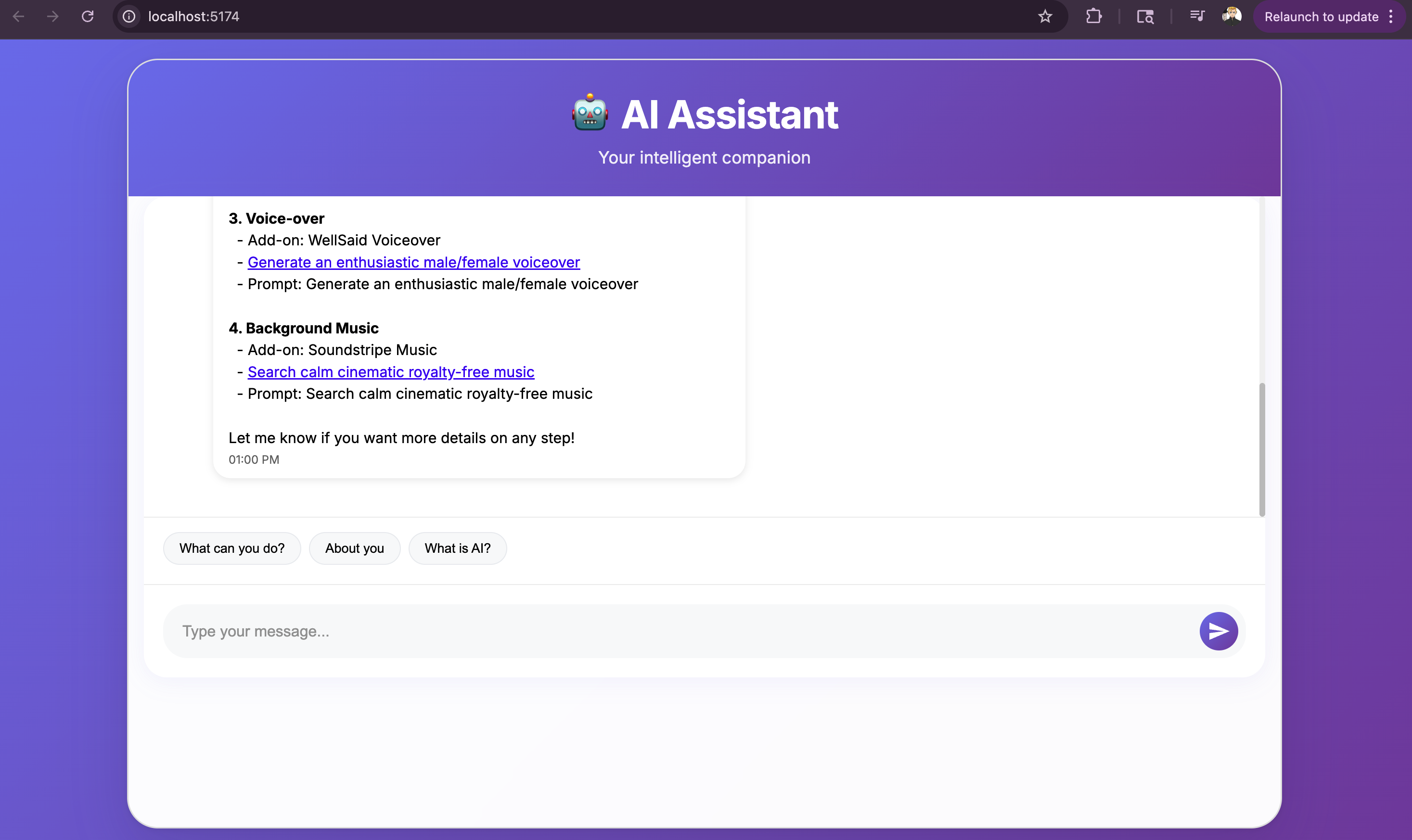Open the browser extensions puzzle icon
This screenshot has width=1412, height=840.
(x=1094, y=16)
